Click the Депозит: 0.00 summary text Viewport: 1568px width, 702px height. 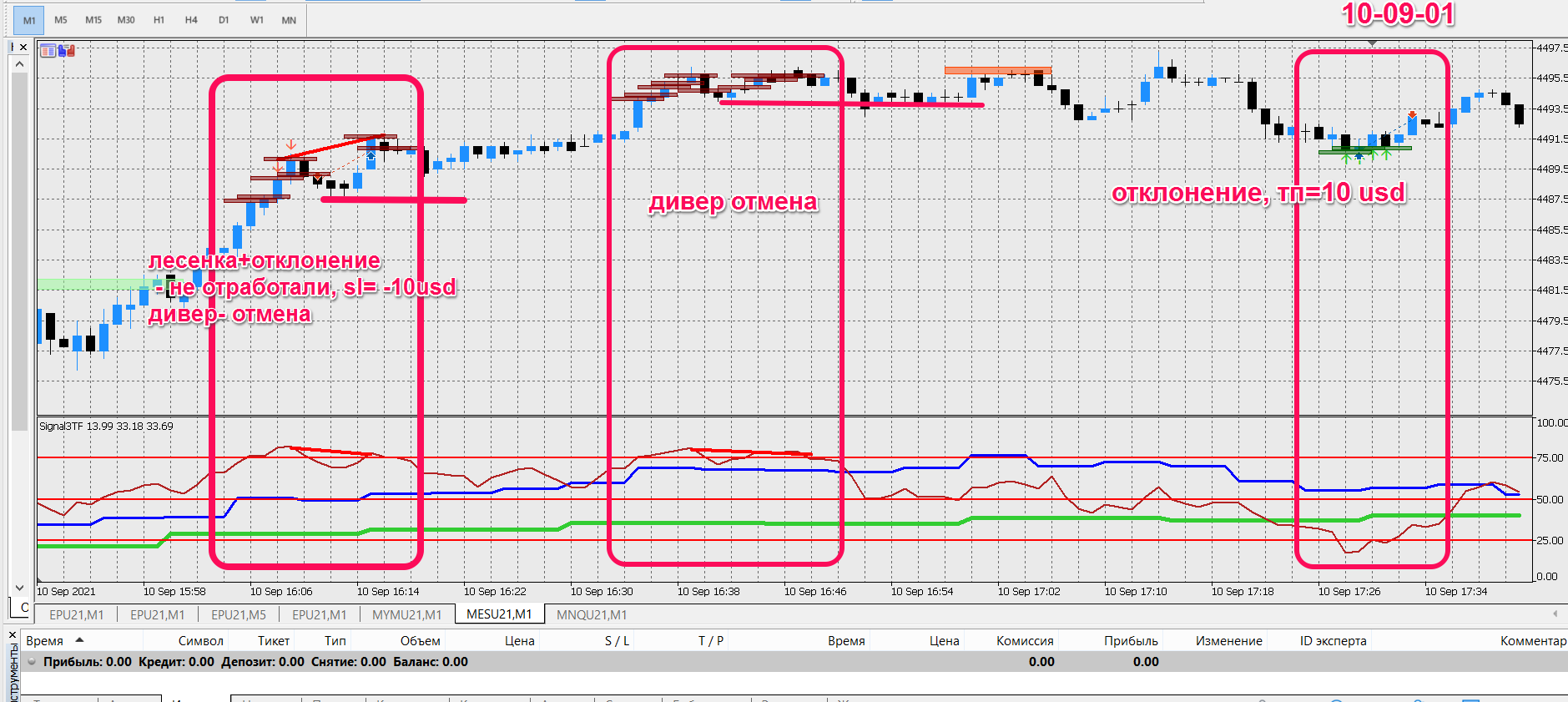pyautogui.click(x=263, y=661)
